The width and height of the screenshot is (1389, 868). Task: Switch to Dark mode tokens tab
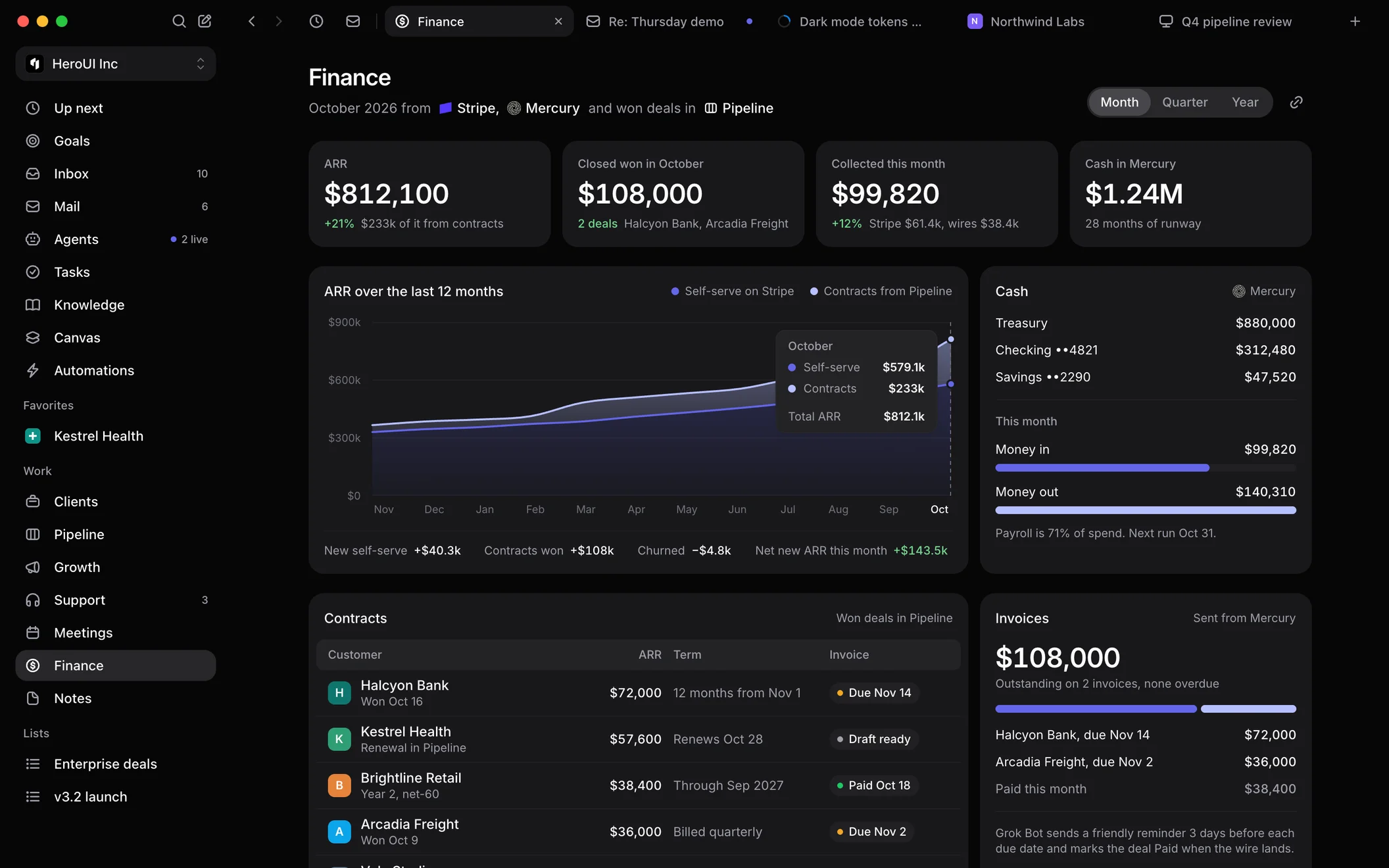click(860, 21)
